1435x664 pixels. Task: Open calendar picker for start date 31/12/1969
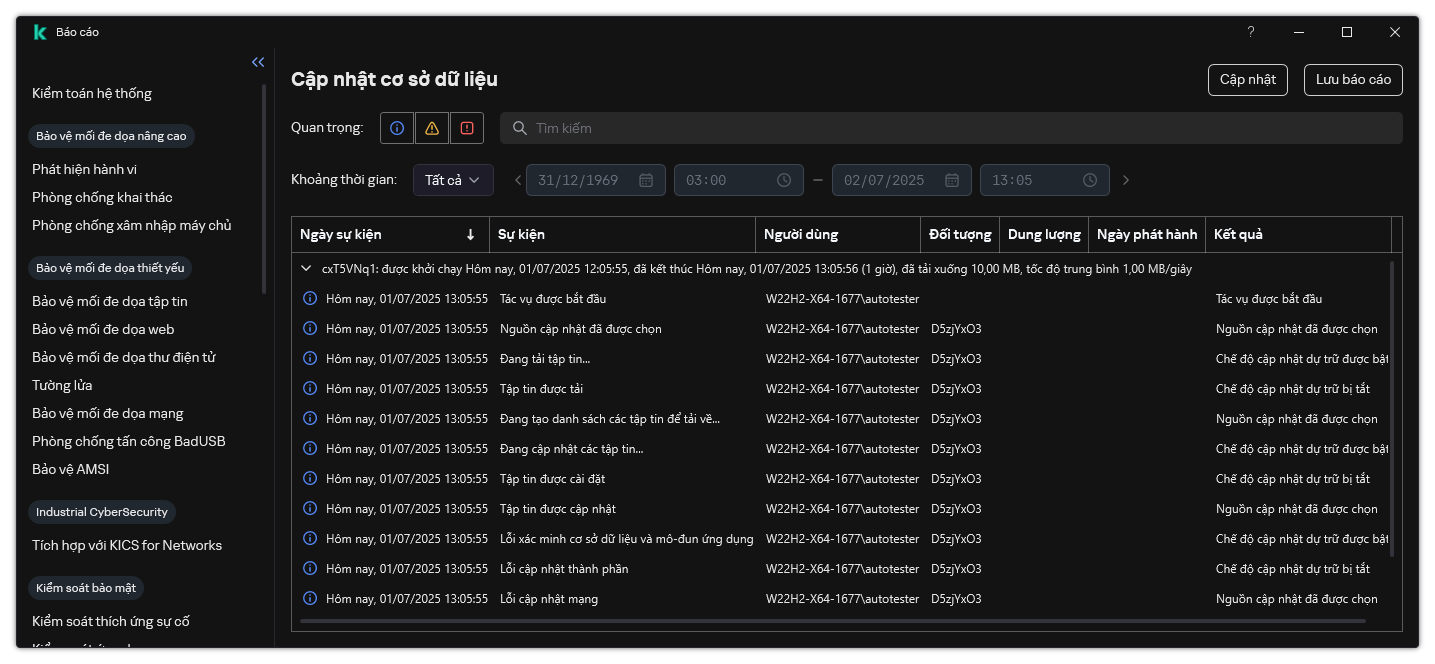click(x=646, y=180)
